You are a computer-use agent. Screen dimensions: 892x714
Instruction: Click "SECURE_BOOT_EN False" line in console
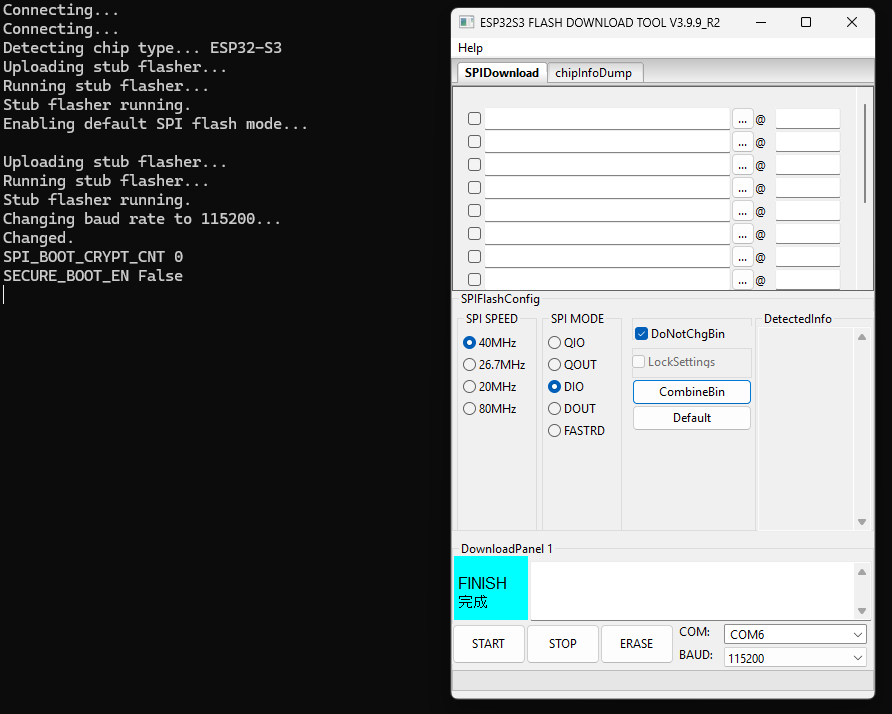93,276
